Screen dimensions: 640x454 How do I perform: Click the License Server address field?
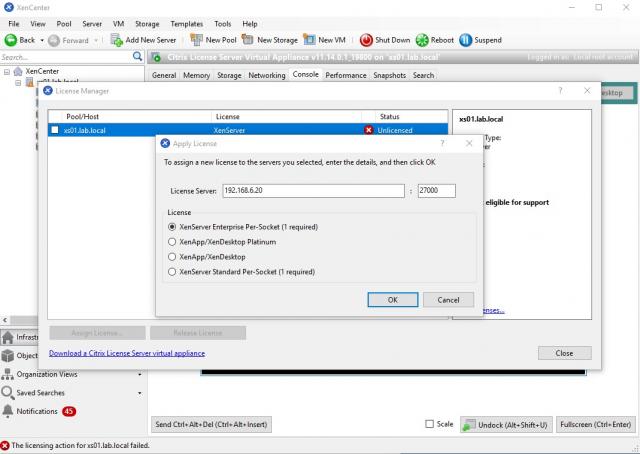coord(313,191)
